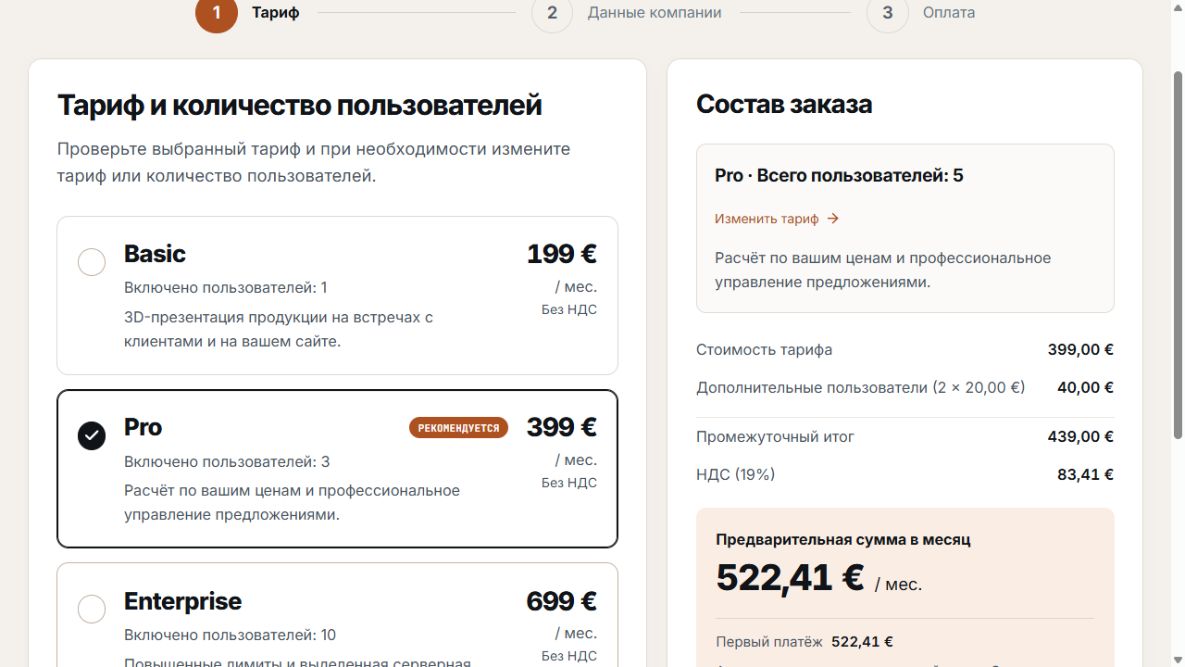Click the 199 € price
The image size is (1185, 667).
[x=562, y=254]
